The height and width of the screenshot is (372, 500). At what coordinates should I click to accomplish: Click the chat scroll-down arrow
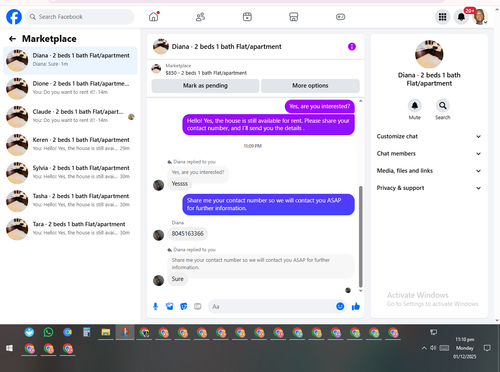click(x=360, y=291)
